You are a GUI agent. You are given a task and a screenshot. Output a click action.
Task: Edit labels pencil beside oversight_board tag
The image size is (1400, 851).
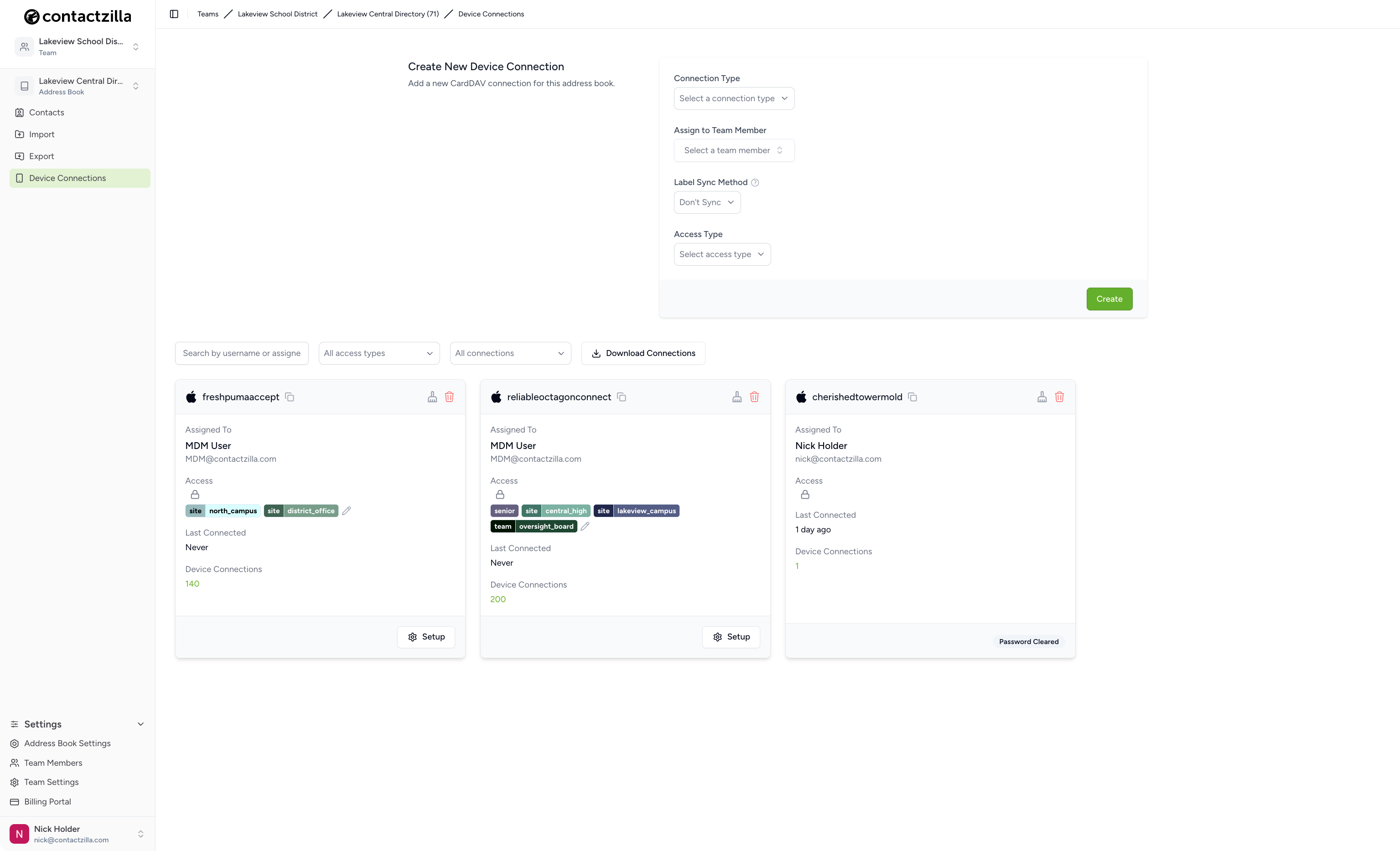585,526
